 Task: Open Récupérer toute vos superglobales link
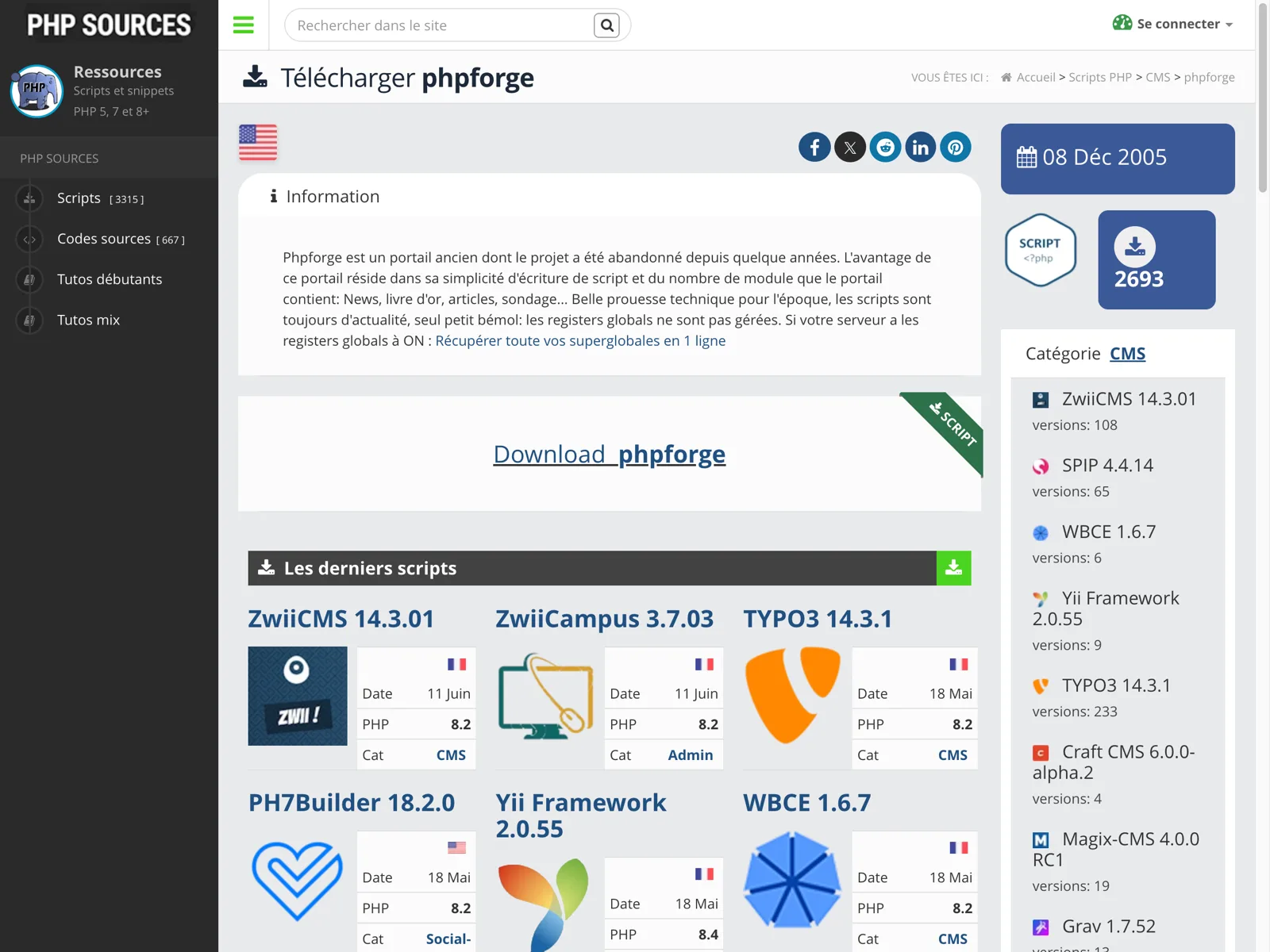(580, 340)
